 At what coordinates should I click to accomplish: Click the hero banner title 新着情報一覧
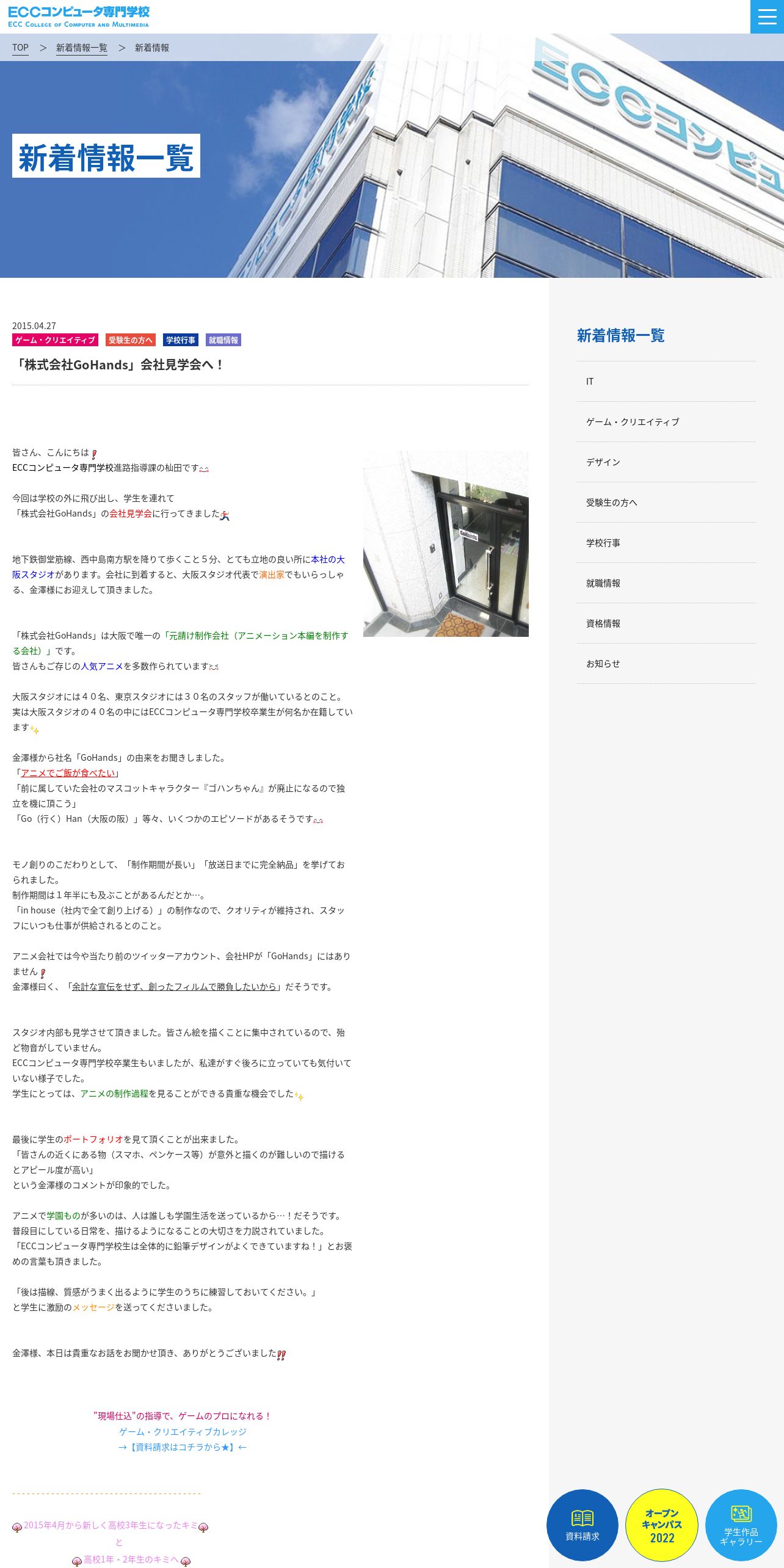click(106, 156)
